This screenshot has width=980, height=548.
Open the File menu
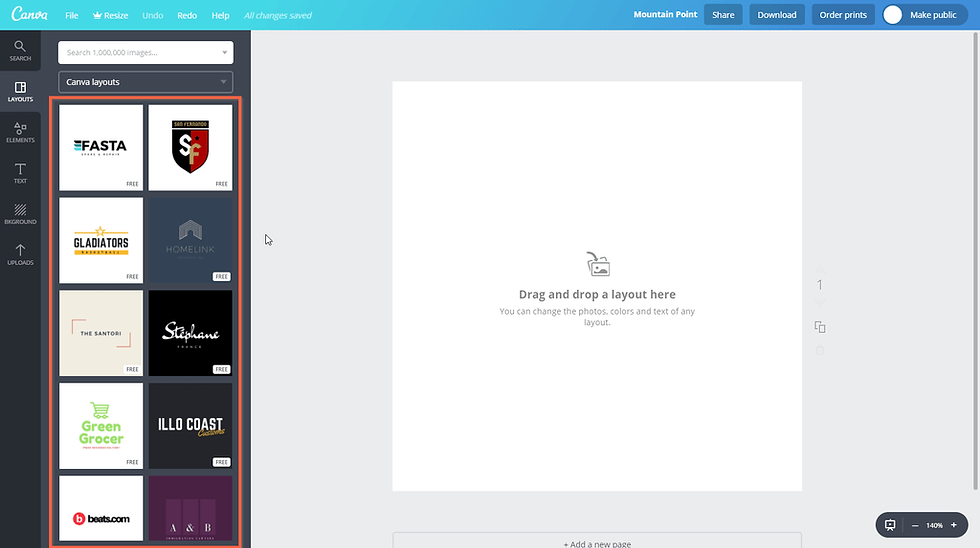(x=72, y=15)
